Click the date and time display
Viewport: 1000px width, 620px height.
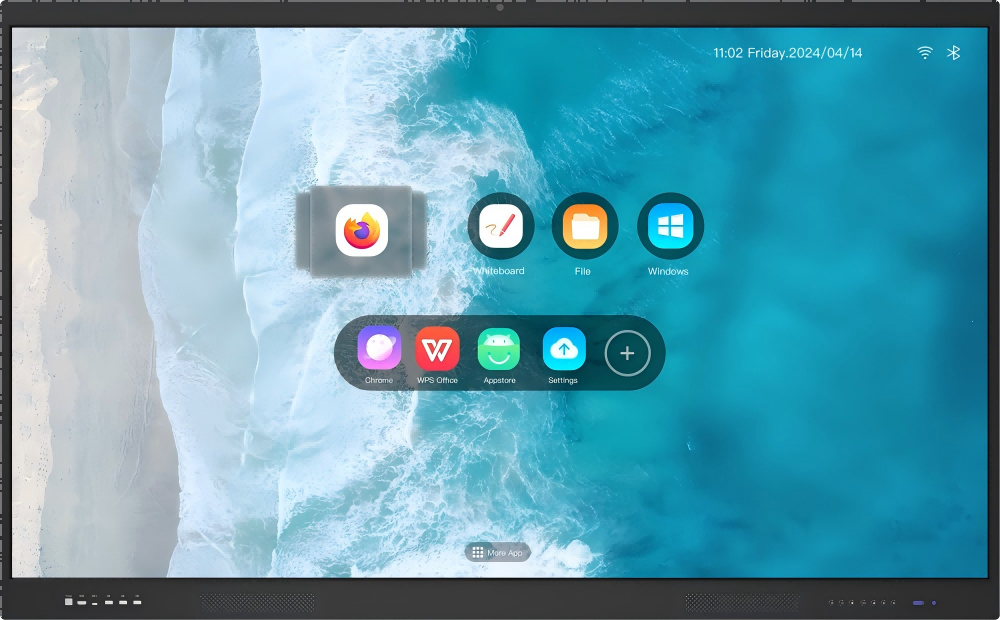coord(788,53)
